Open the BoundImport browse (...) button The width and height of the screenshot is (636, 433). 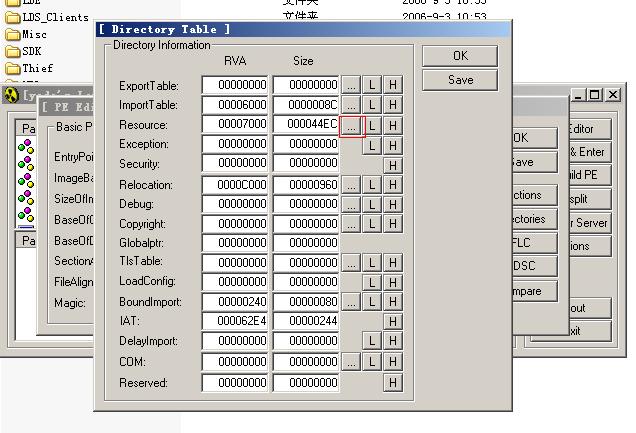pos(351,302)
